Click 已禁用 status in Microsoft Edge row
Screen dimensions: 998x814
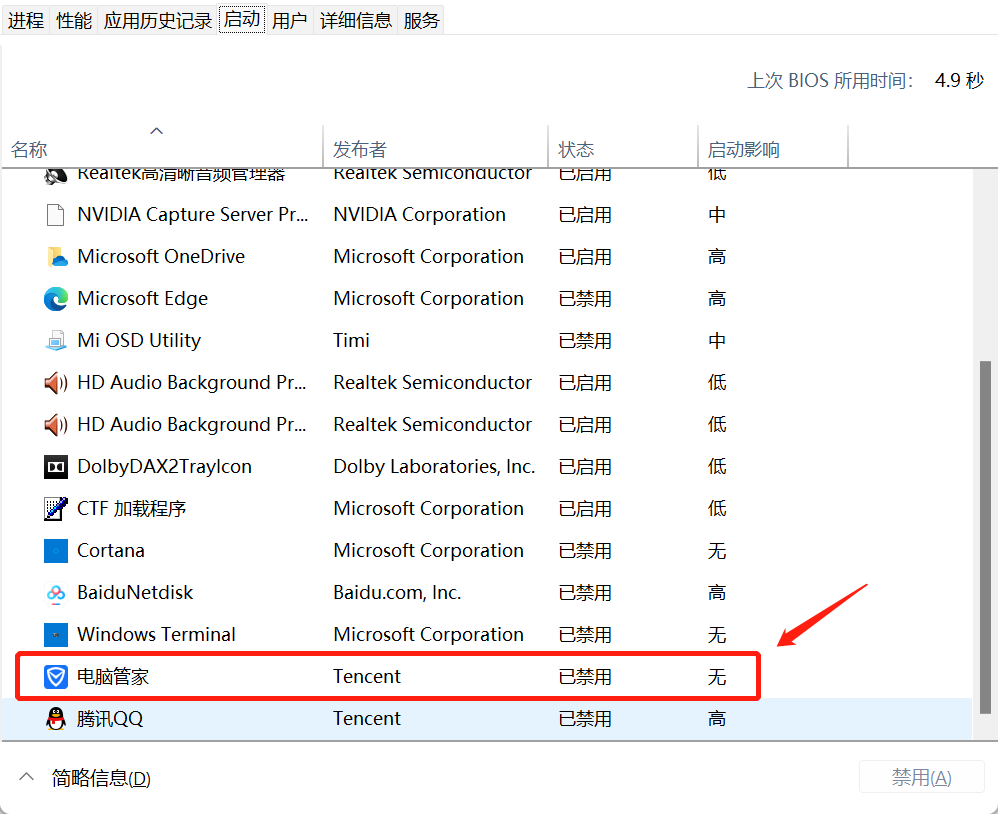pyautogui.click(x=585, y=299)
